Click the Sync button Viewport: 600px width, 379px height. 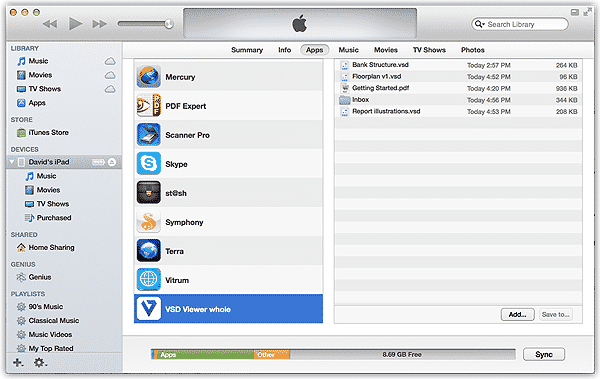[x=544, y=354]
